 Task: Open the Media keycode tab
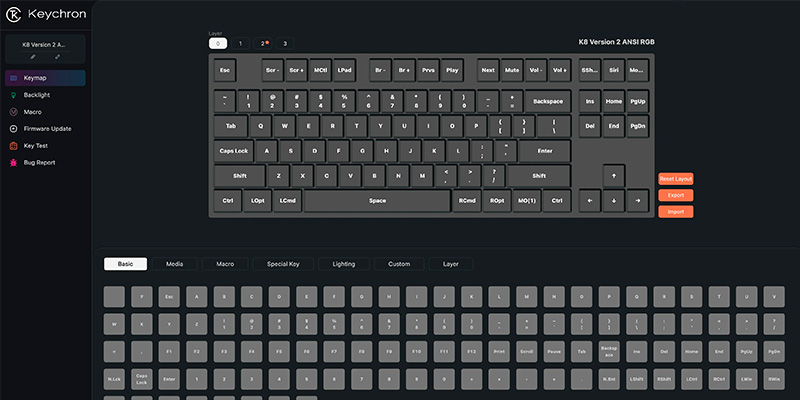pos(174,264)
